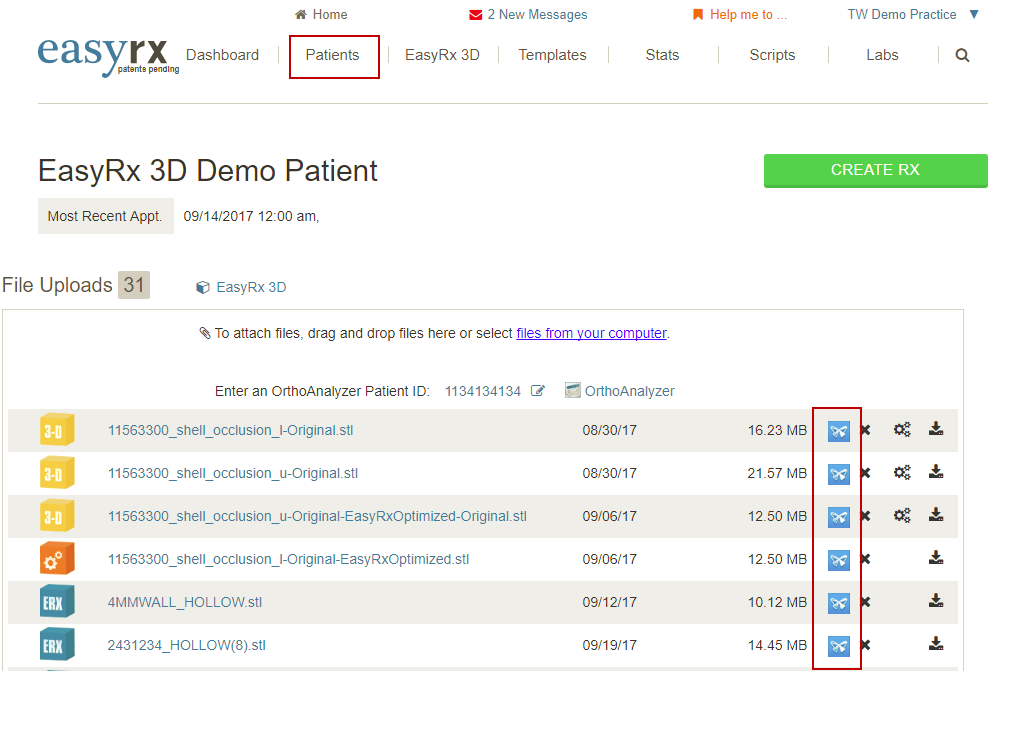This screenshot has width=1014, height=735.
Task: Download 11563300_shell_occlusion_u-Original.stl
Action: (x=936, y=472)
